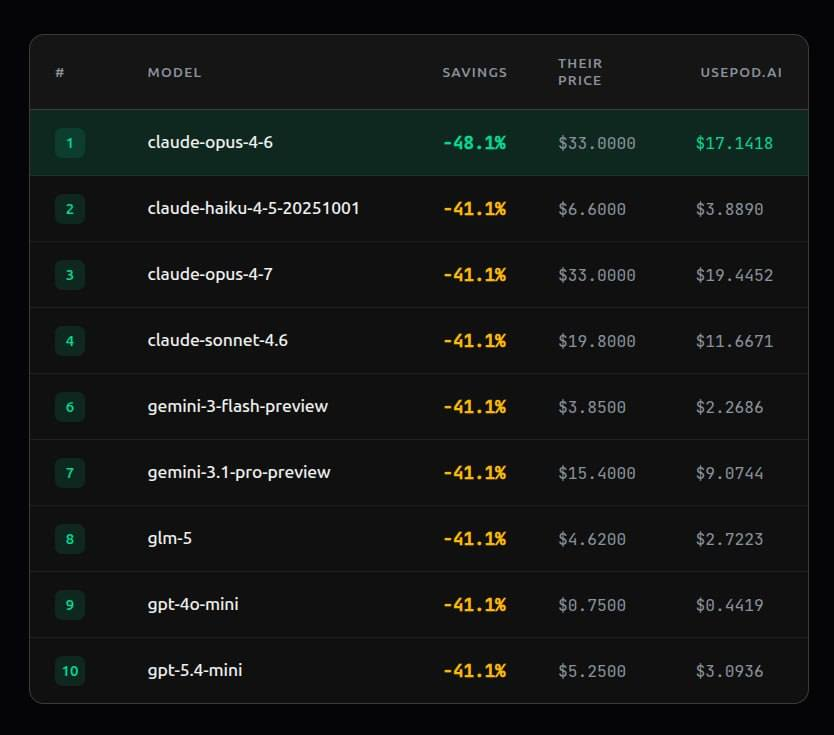Click model name gpt-5.4-mini
Image resolution: width=834 pixels, height=735 pixels.
pos(195,671)
